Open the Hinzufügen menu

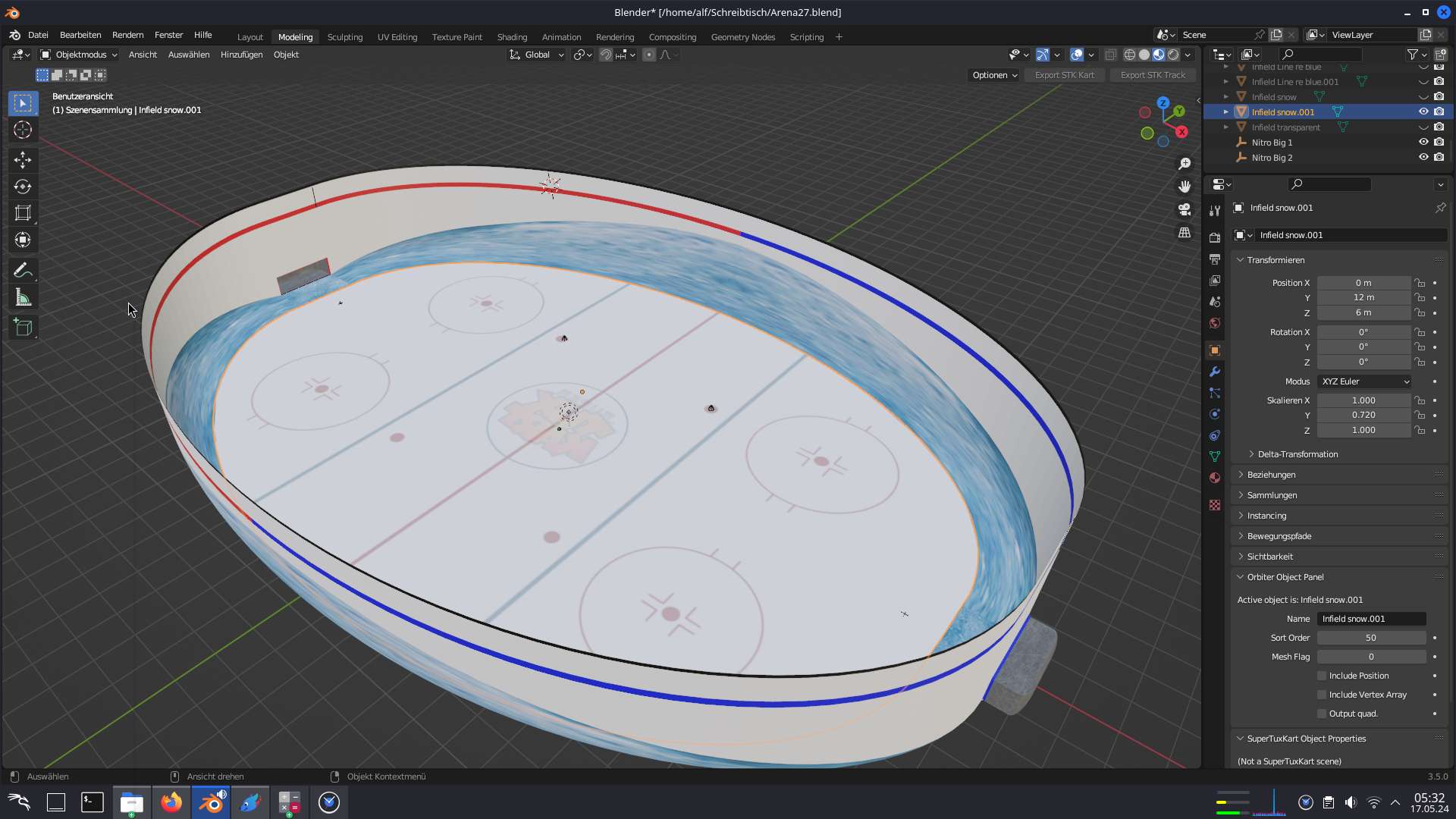pos(241,55)
